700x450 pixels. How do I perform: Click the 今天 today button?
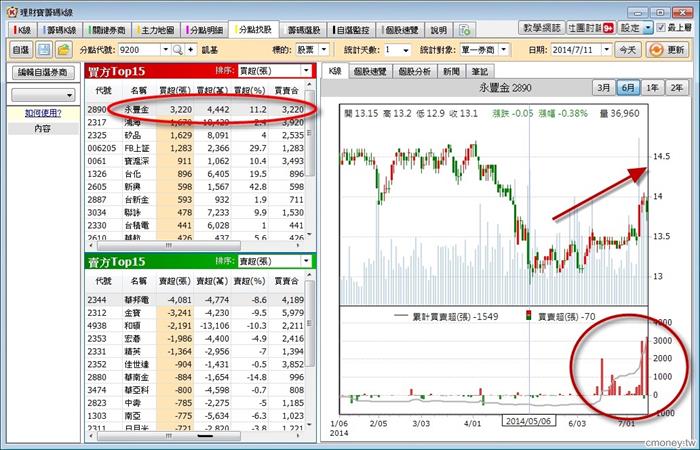[626, 49]
